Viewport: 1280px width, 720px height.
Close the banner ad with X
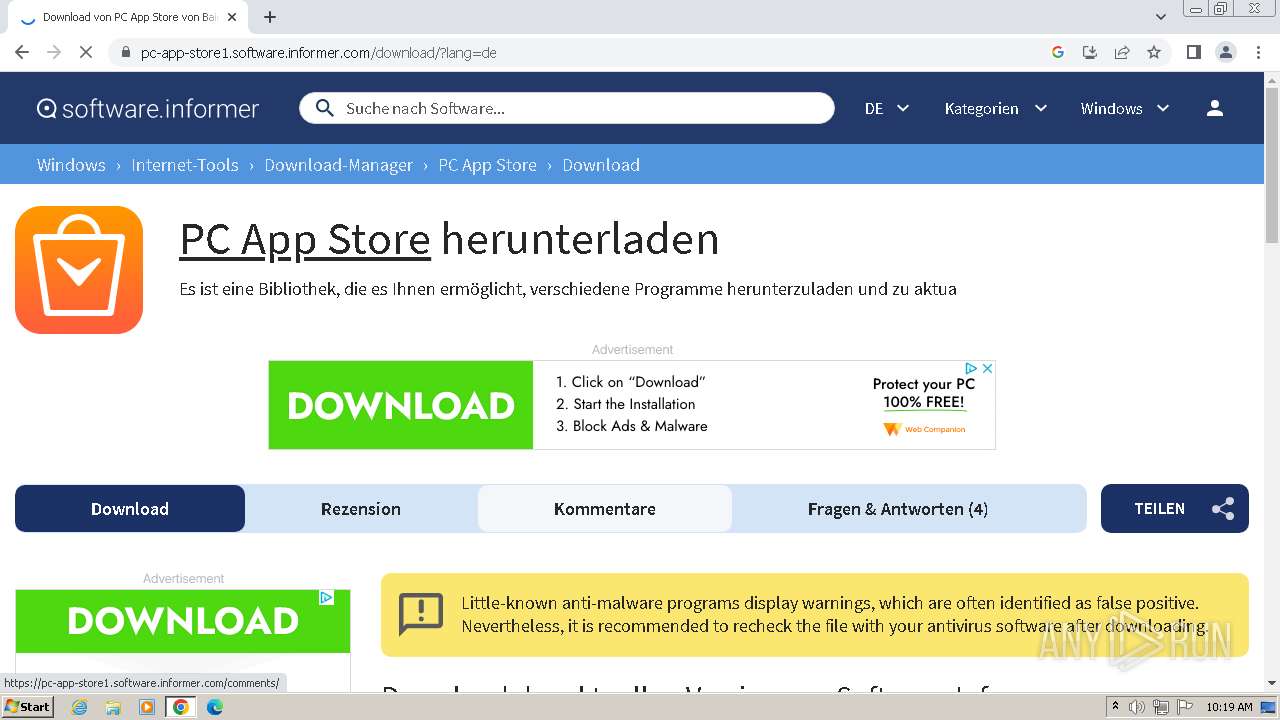987,369
